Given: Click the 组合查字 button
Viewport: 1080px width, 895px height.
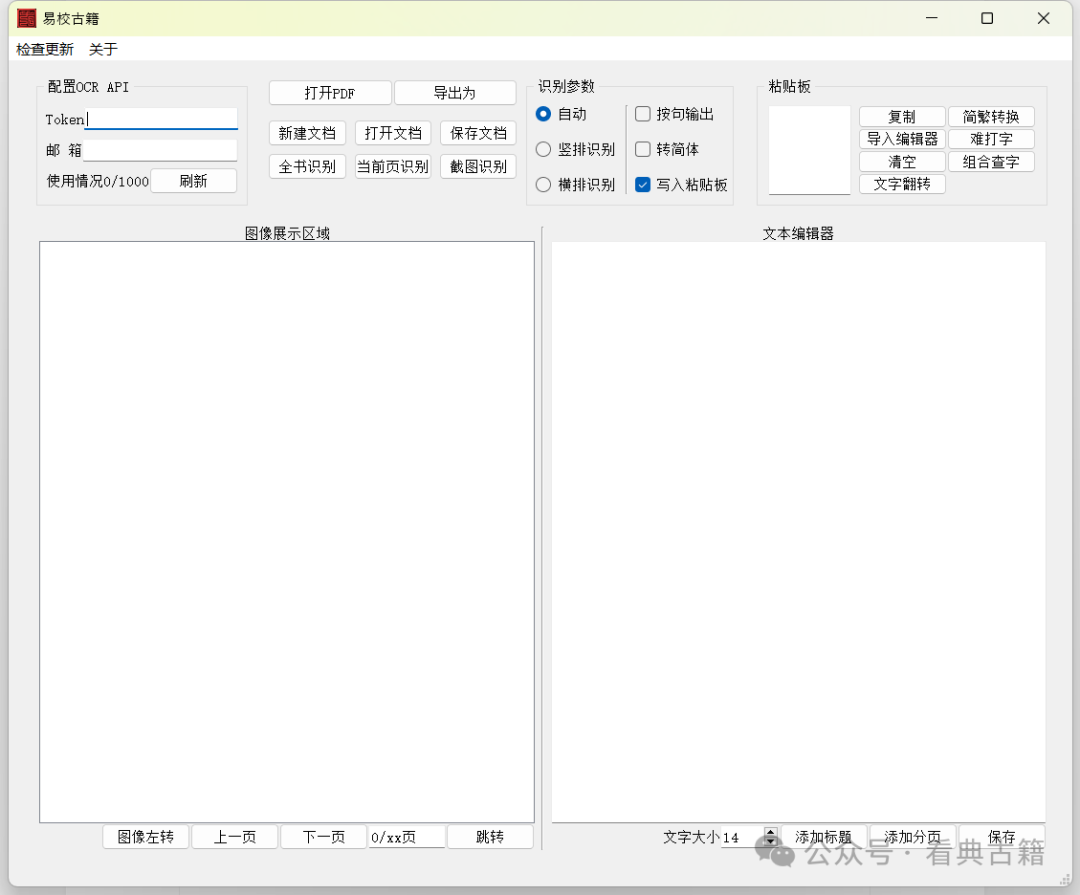Looking at the screenshot, I should (x=991, y=161).
